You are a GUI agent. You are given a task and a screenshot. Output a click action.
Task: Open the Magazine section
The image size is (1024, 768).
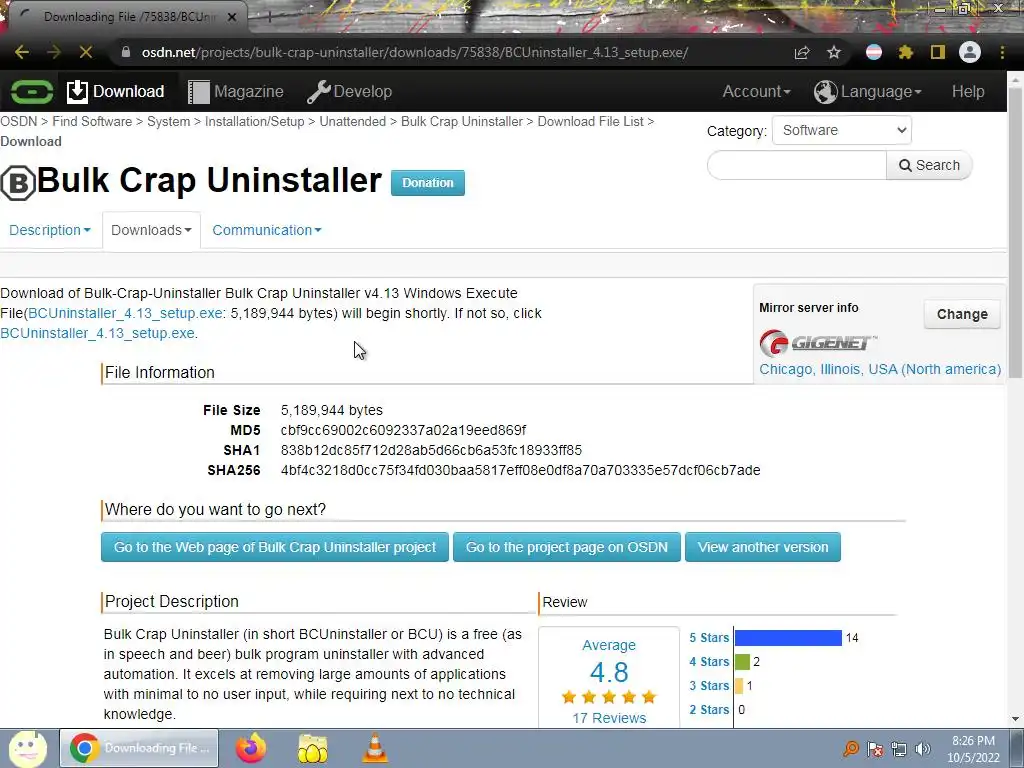[x=236, y=91]
